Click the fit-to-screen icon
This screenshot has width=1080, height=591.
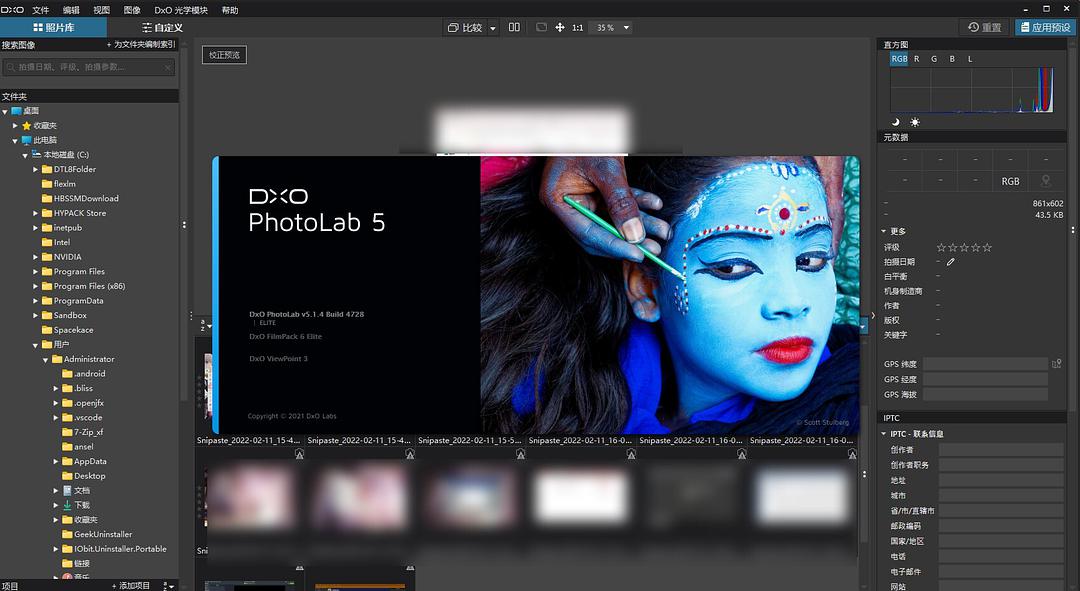click(541, 27)
